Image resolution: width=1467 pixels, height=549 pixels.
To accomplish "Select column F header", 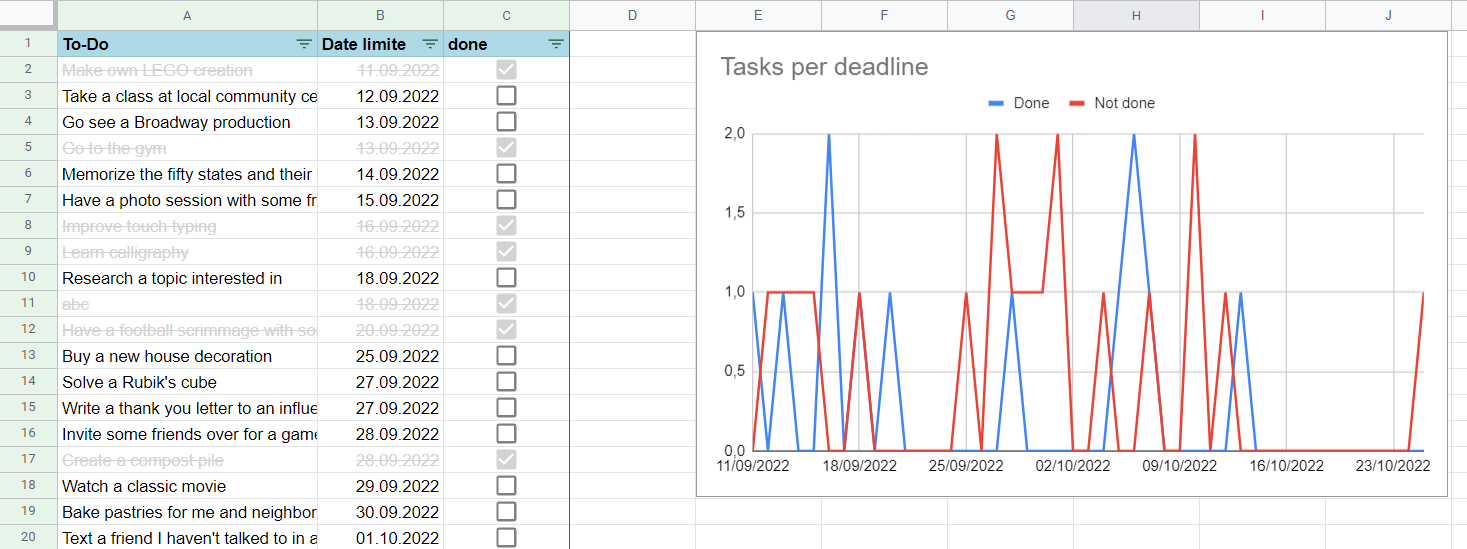I will (885, 15).
